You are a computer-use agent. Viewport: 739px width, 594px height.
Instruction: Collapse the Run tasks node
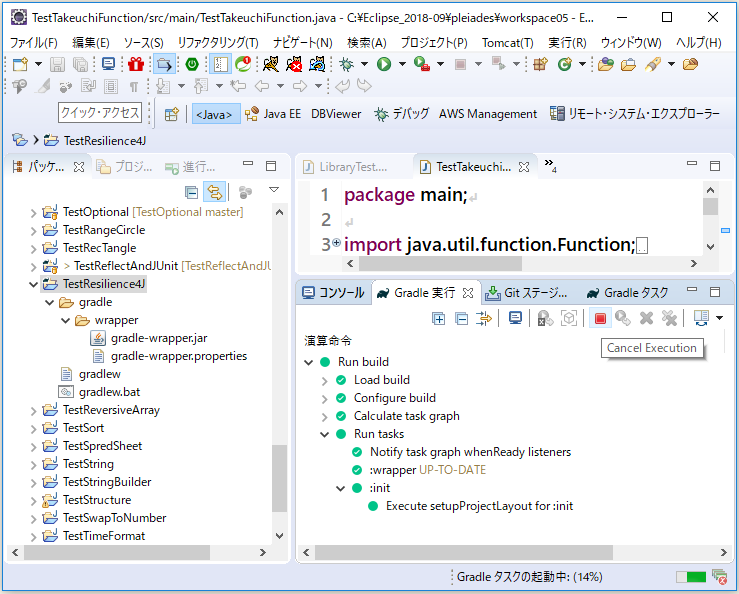coord(324,434)
